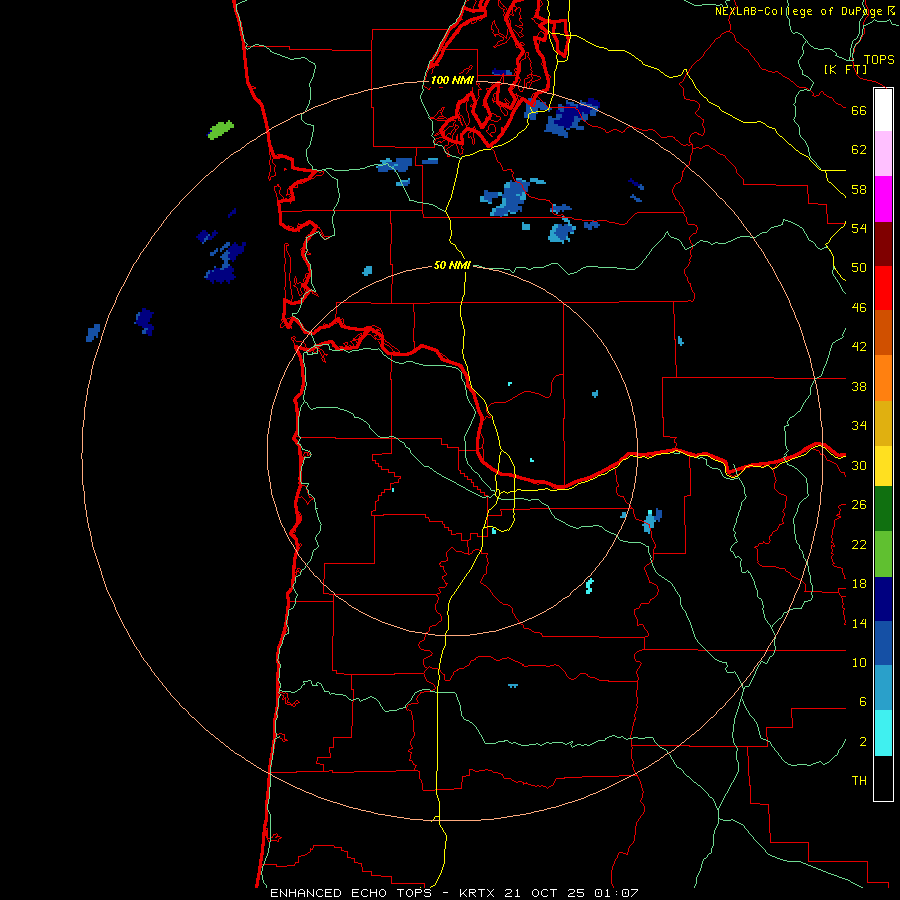Click the 10 value on the legend scale
The height and width of the screenshot is (900, 900).
(x=859, y=663)
